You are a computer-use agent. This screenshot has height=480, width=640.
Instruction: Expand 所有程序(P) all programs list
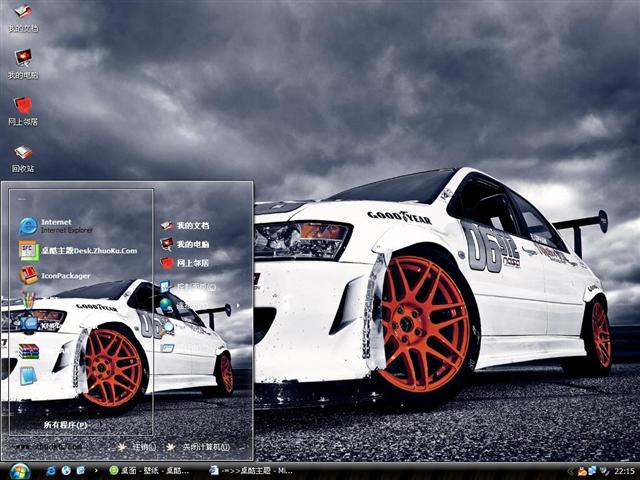pos(65,425)
